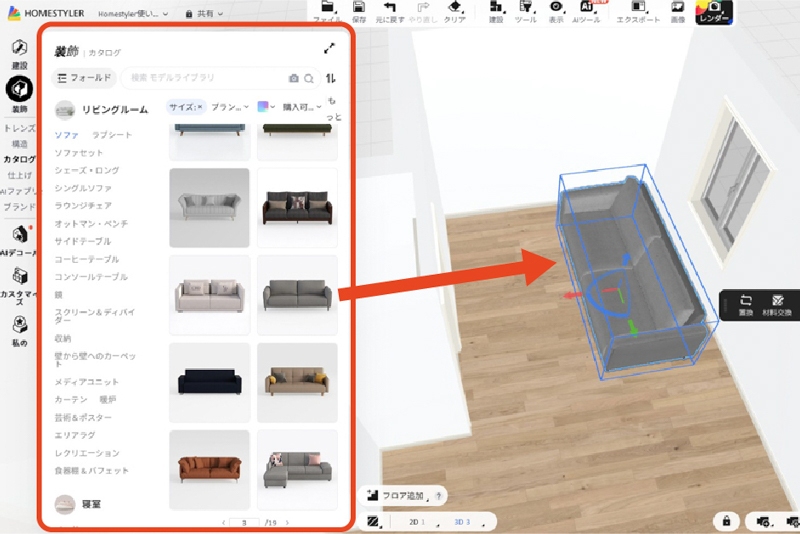
Task: Open the AIツール icon
Action: click(587, 7)
